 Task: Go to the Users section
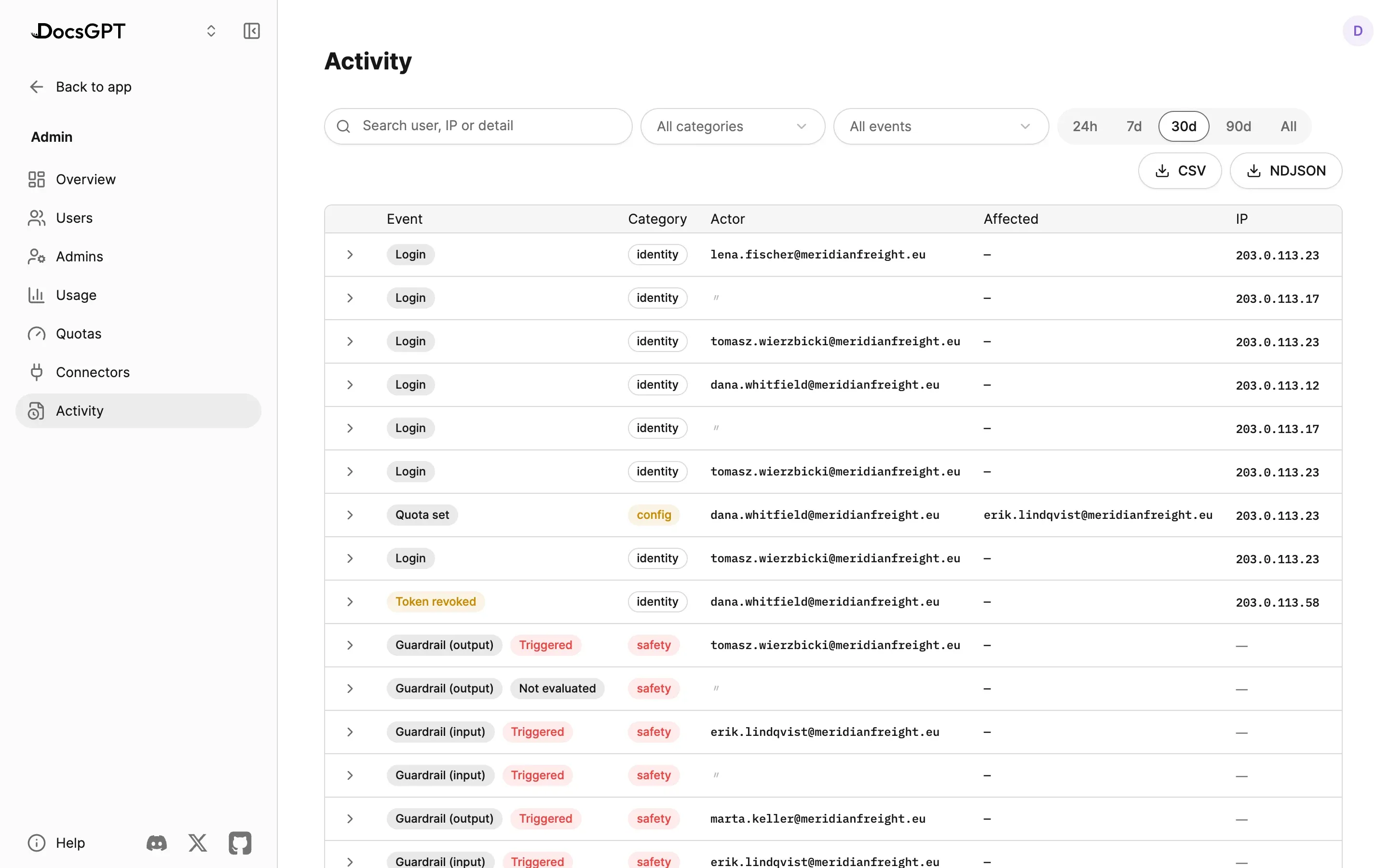pos(138,218)
